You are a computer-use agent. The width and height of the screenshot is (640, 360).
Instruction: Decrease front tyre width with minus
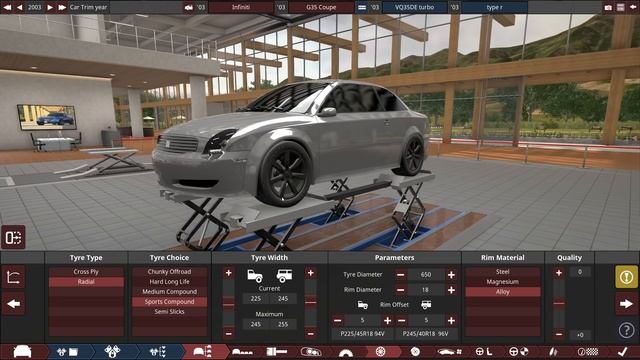point(229,333)
